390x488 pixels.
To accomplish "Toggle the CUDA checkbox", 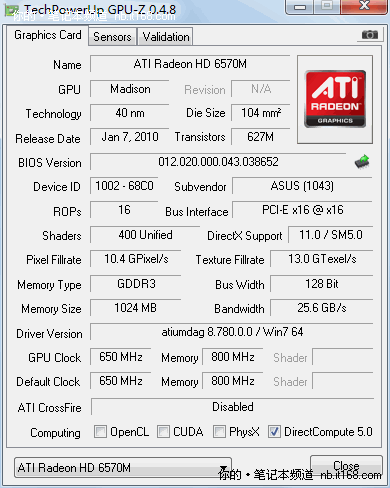I will (163, 432).
